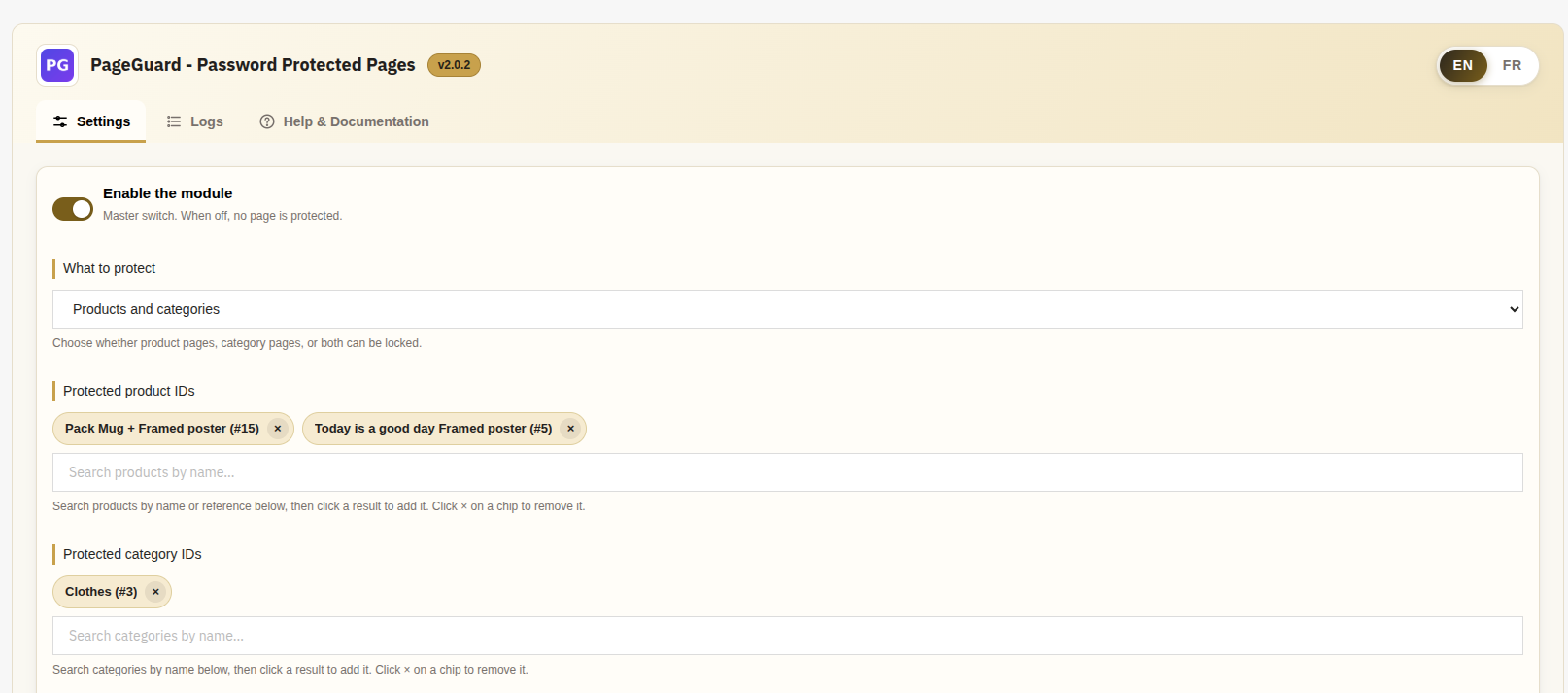Open the Help & Documentation tab
This screenshot has height=693, width=1568.
point(345,121)
